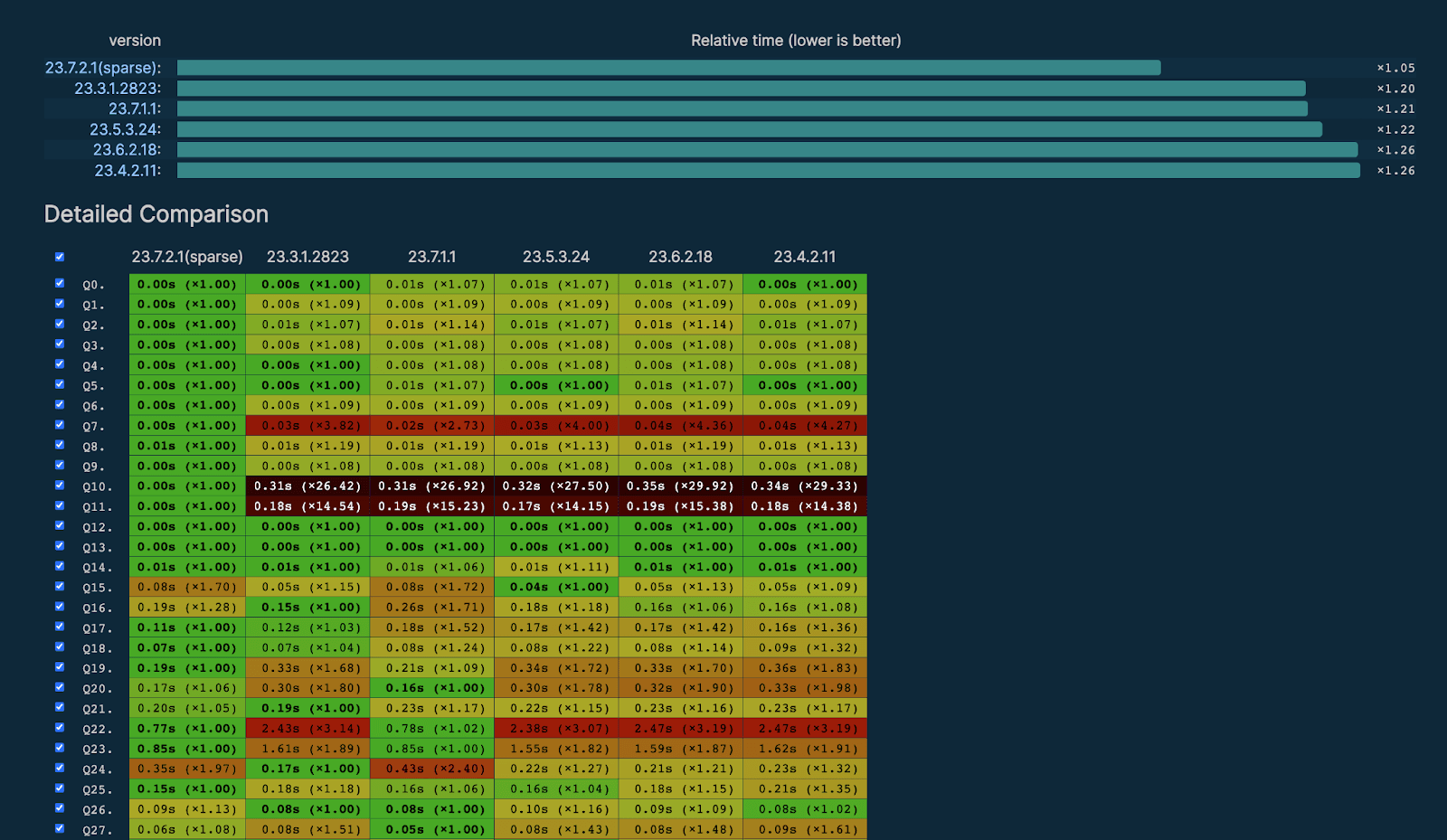Select the 23.4.2.11 version link
Viewport: 1447px width, 840px height.
point(128,171)
